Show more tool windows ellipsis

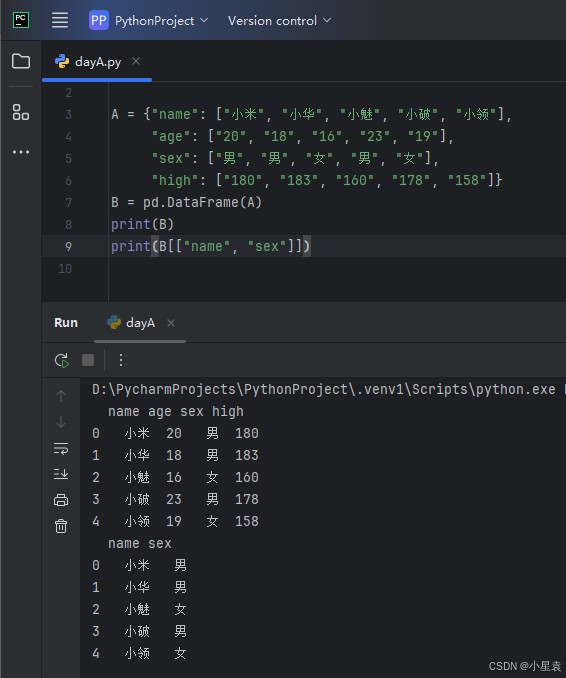(x=21, y=152)
